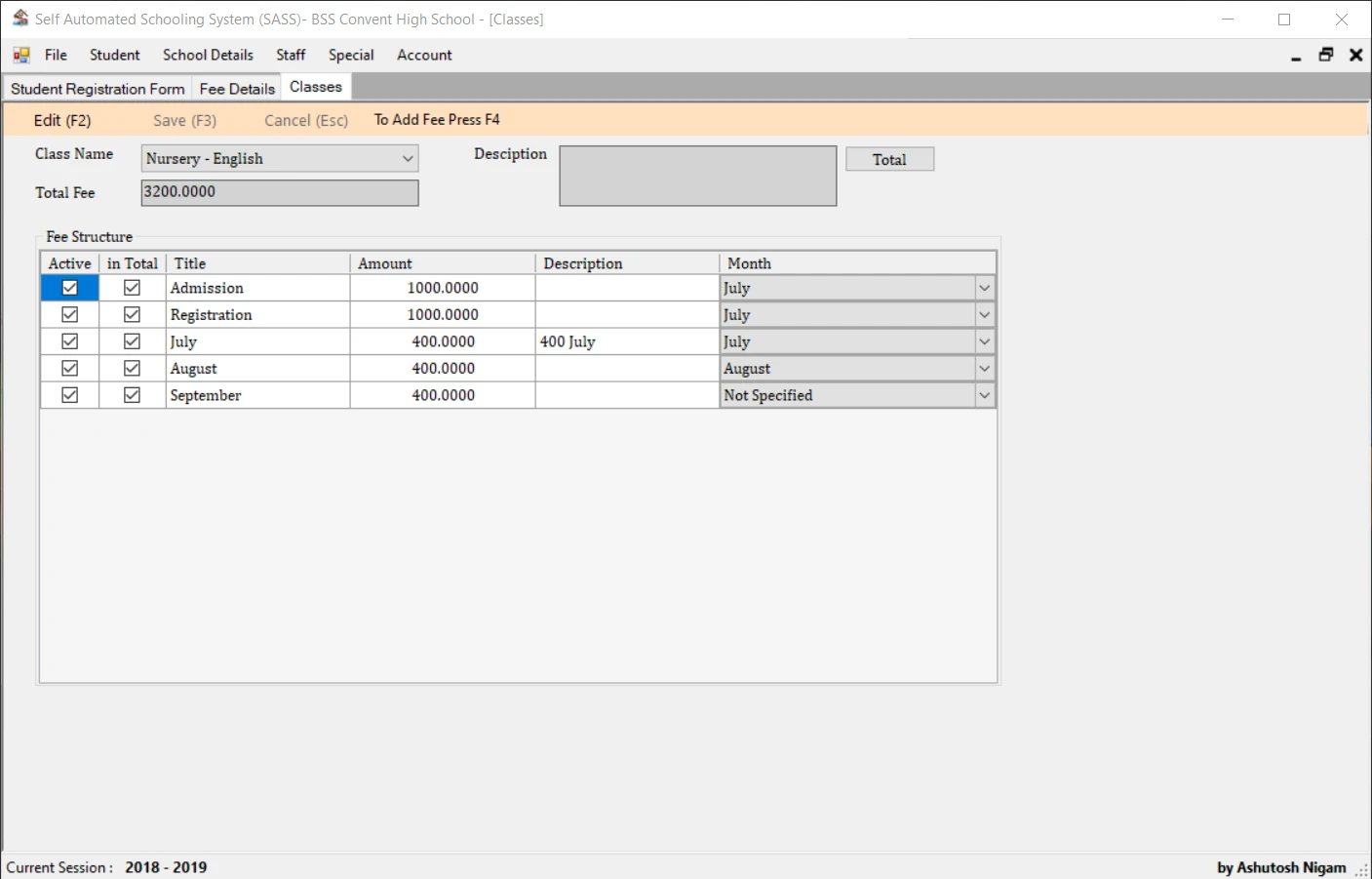Switch to the Fee Details tab

tap(236, 88)
